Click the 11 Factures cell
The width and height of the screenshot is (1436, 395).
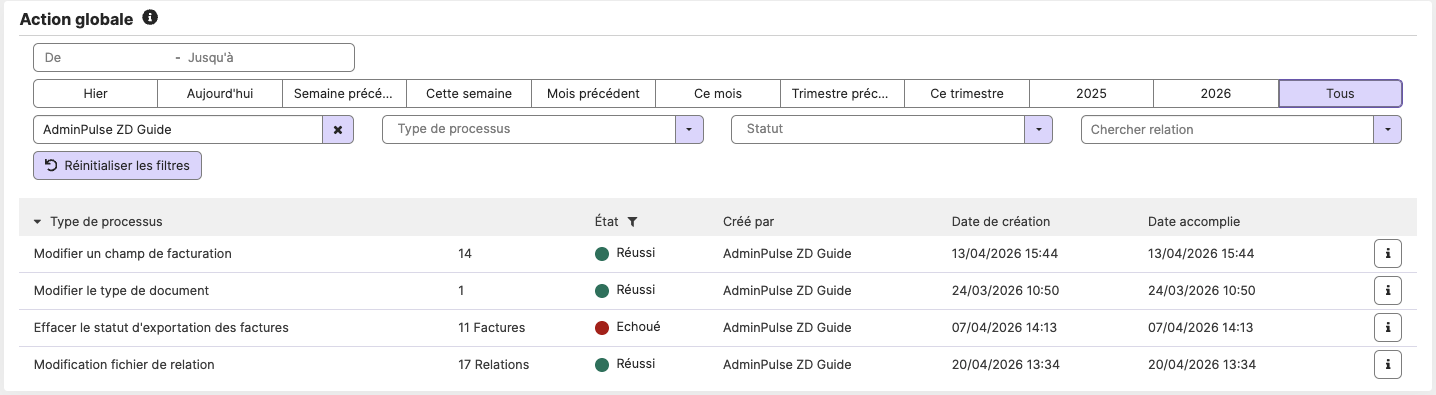491,328
